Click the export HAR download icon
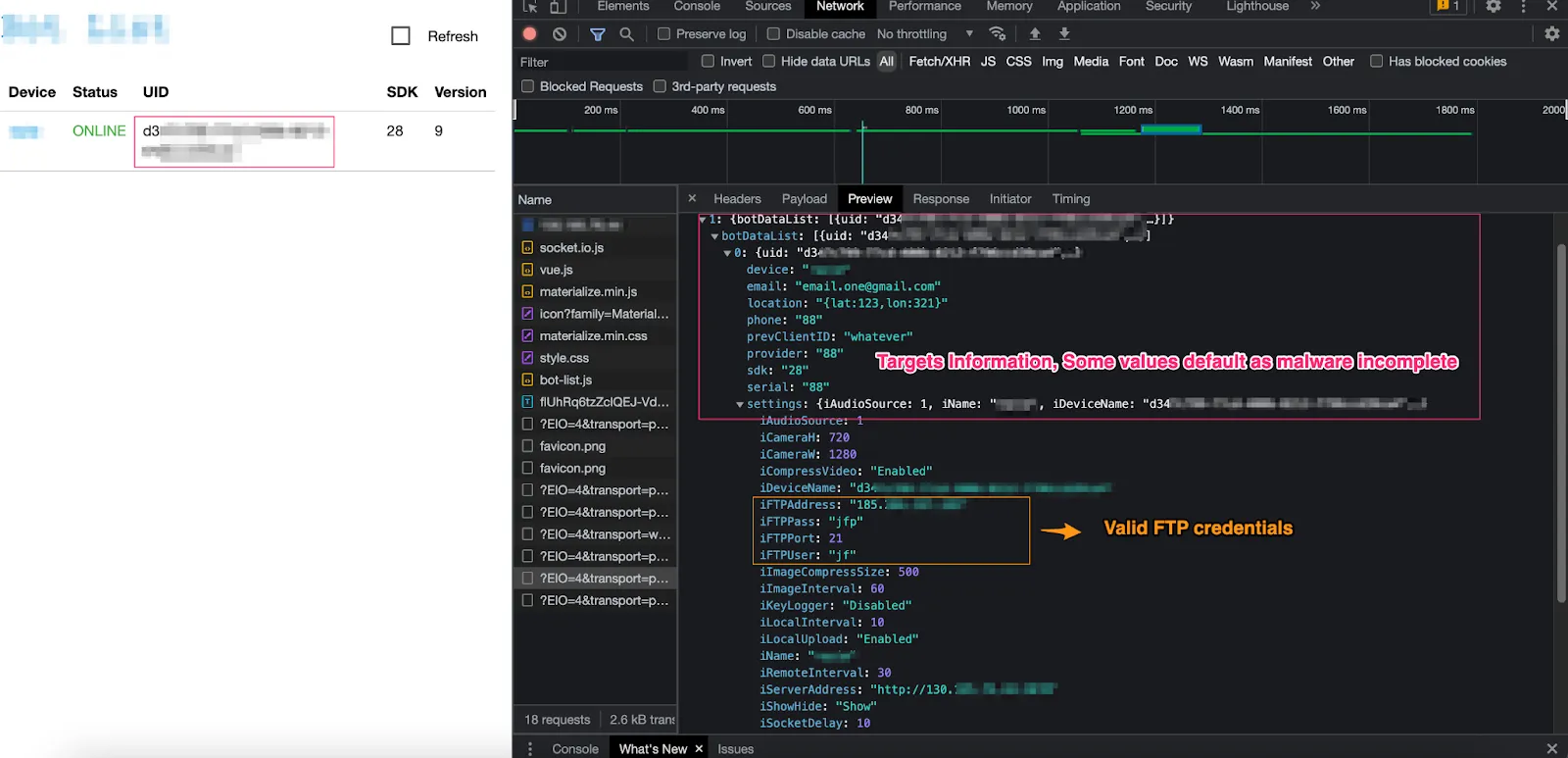 click(x=1064, y=33)
